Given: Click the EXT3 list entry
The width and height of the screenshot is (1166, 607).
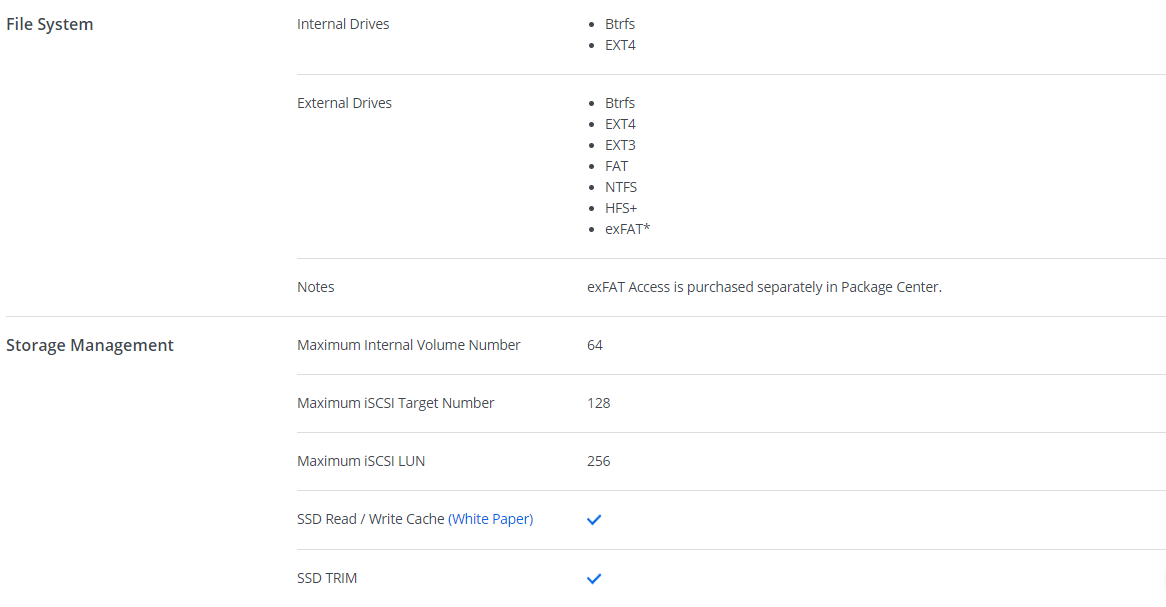Looking at the screenshot, I should (620, 145).
